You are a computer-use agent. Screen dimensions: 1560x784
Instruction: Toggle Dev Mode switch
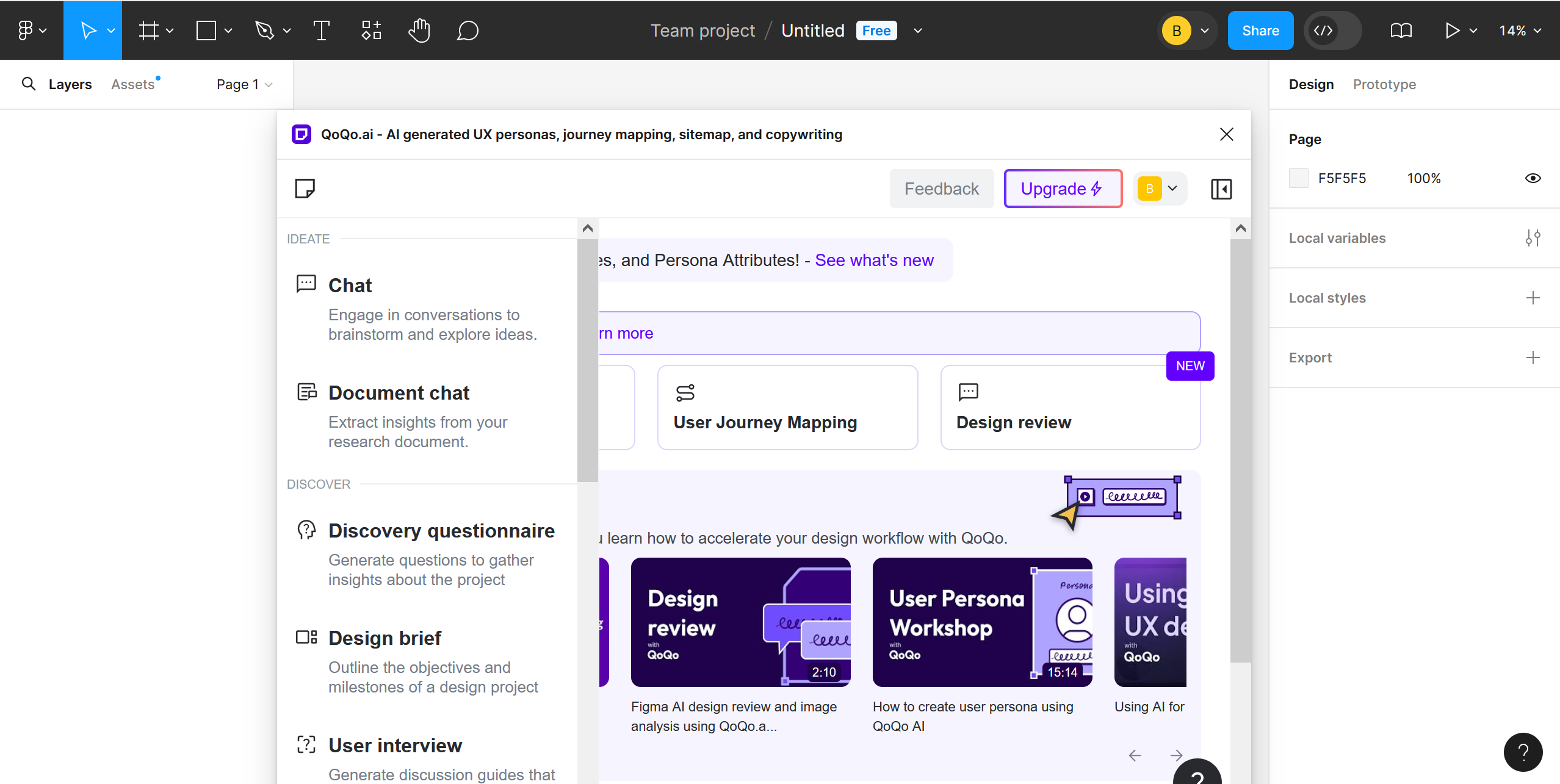point(1332,31)
